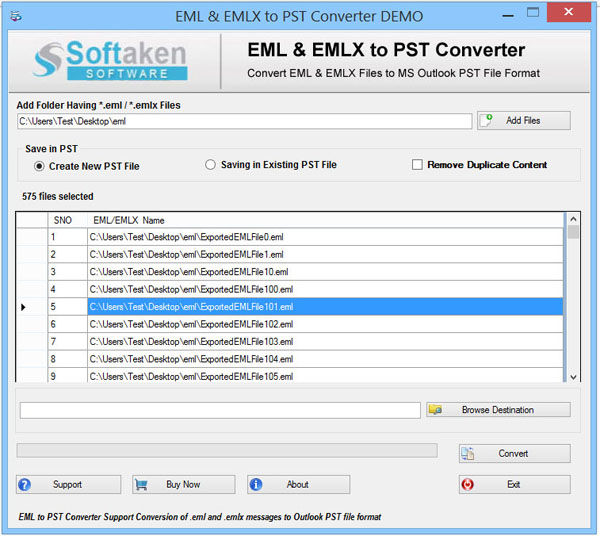
Task: Click the Add Files button label
Action: tap(523, 120)
